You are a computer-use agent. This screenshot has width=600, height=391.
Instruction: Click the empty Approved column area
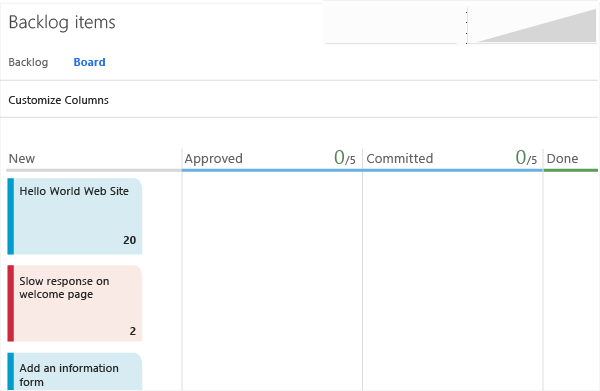point(272,281)
